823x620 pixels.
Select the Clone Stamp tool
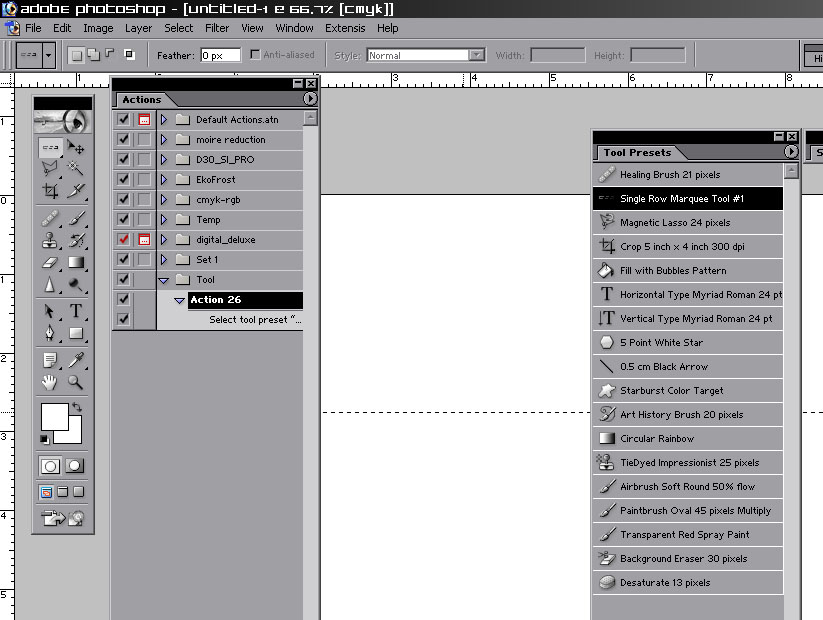tap(50, 240)
